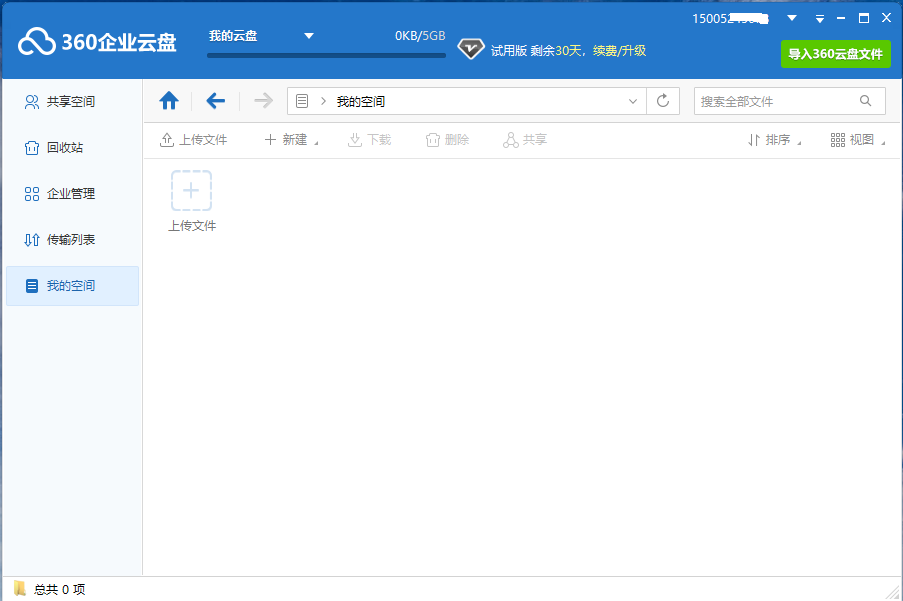
Task: Click the 续费/升级 link
Action: 620,51
